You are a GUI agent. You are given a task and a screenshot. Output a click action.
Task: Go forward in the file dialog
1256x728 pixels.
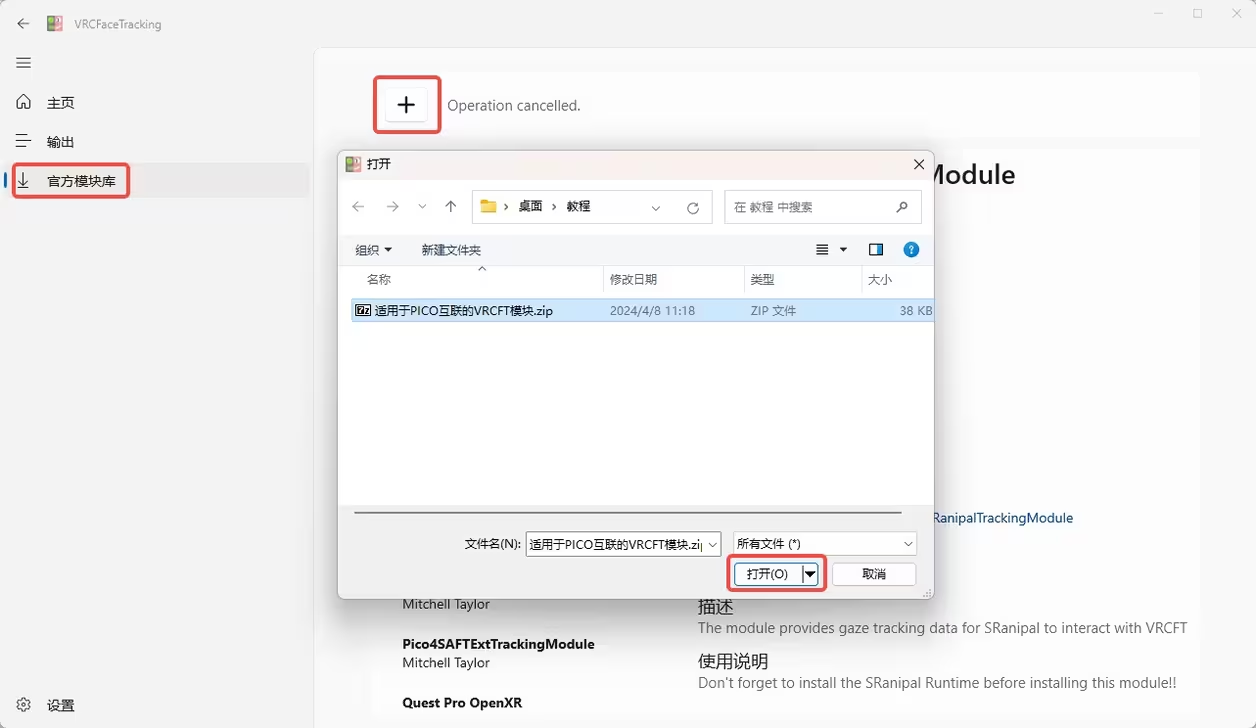392,207
